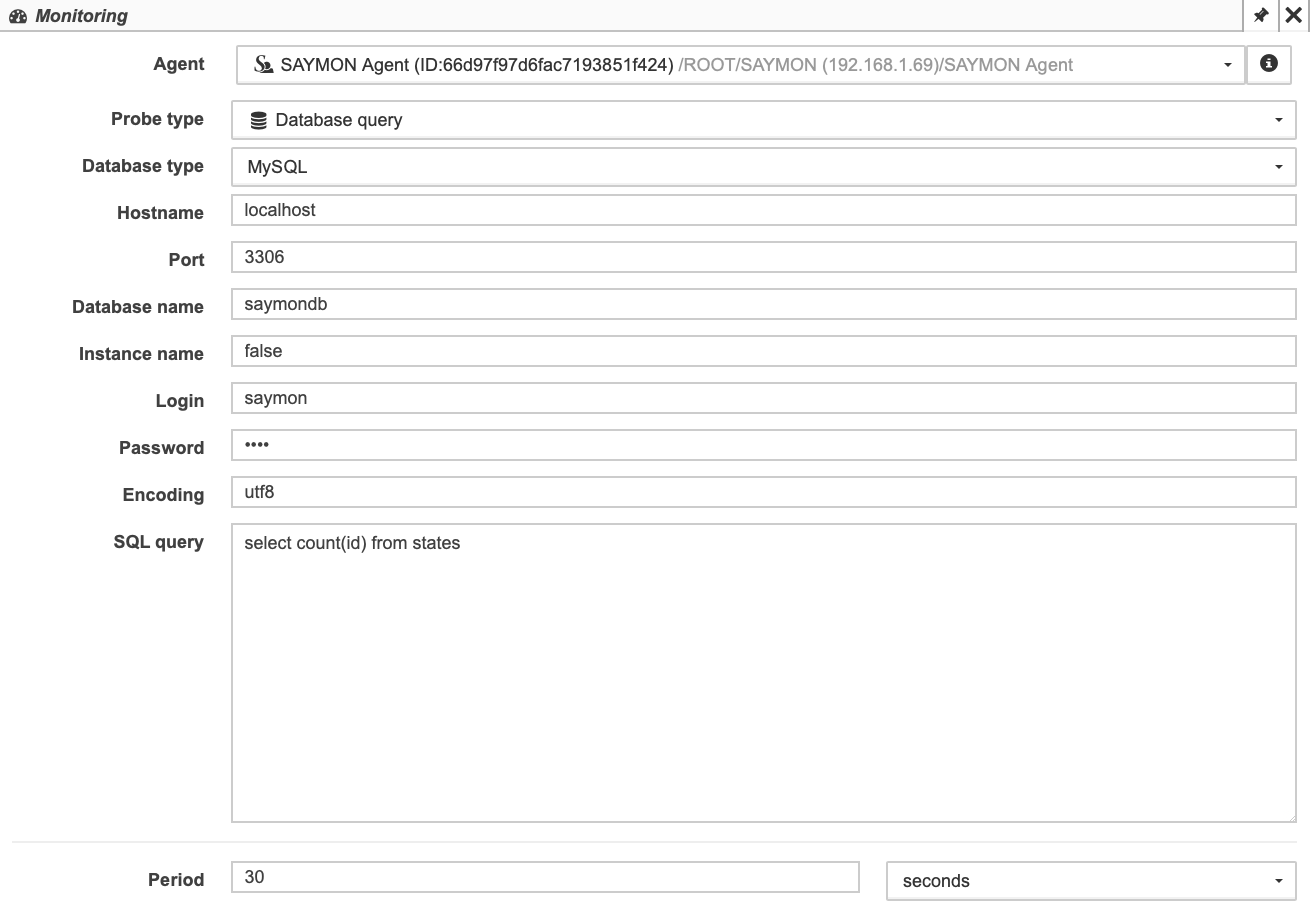
Task: Close the Monitoring panel
Action: (1293, 15)
